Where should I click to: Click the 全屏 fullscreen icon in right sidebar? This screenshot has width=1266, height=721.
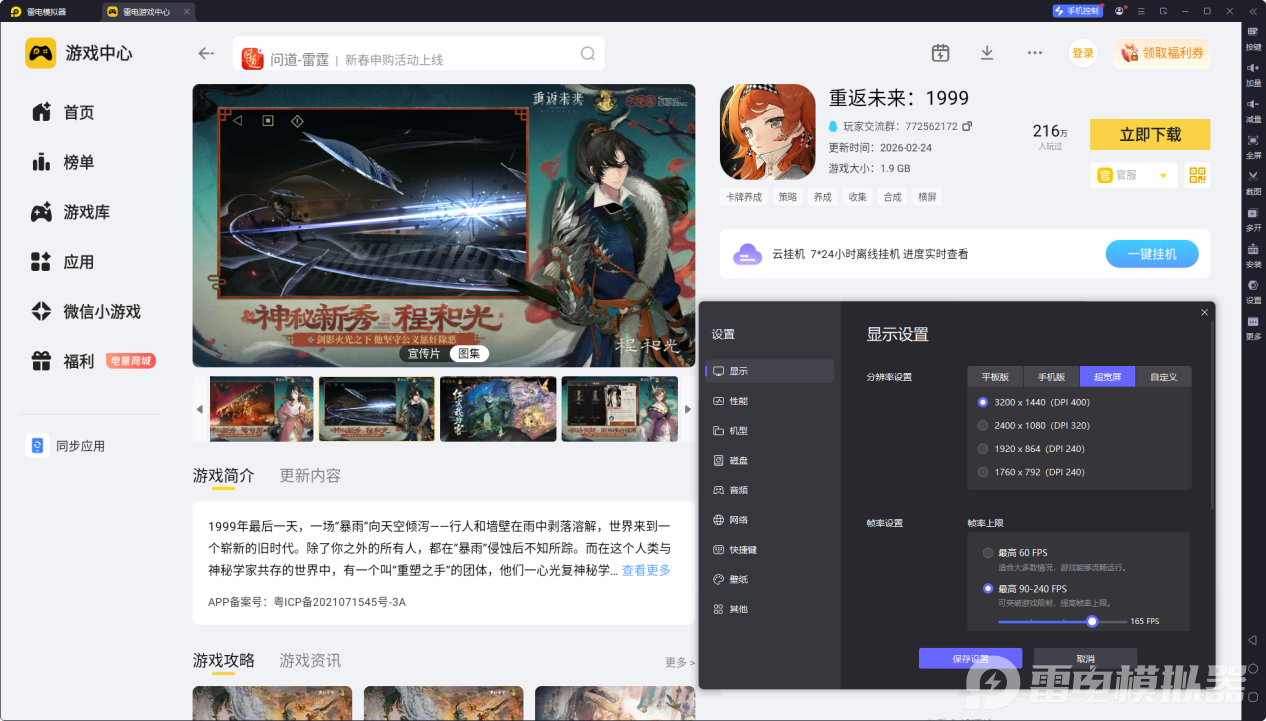[x=1253, y=141]
